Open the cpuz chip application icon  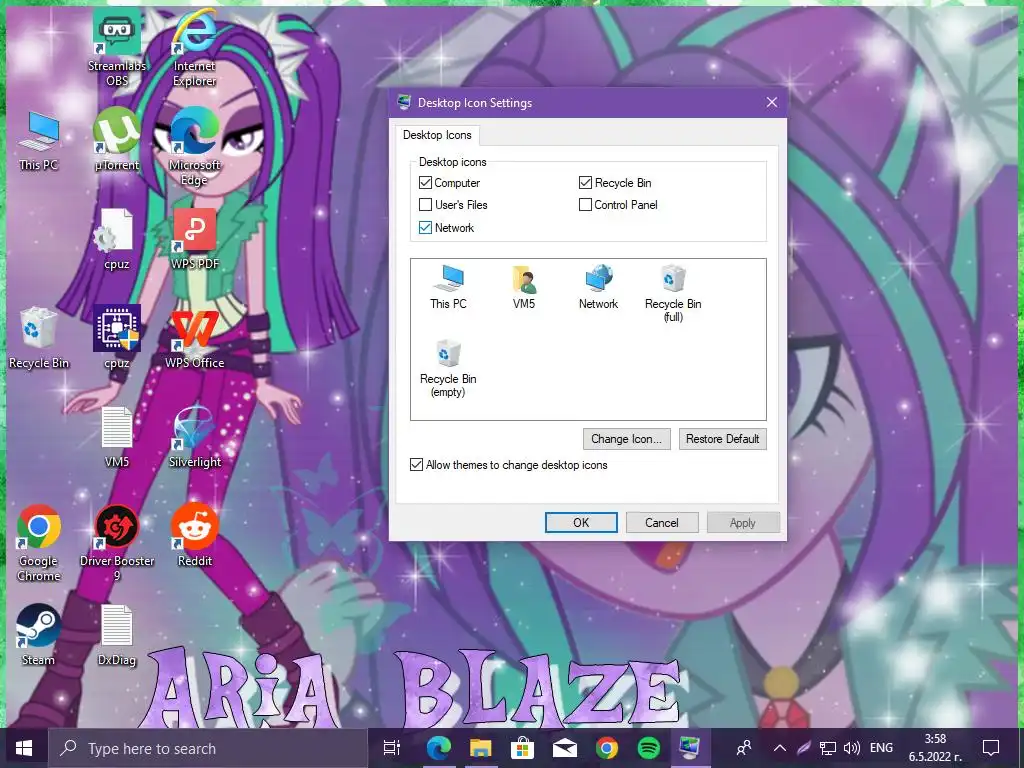(x=117, y=338)
